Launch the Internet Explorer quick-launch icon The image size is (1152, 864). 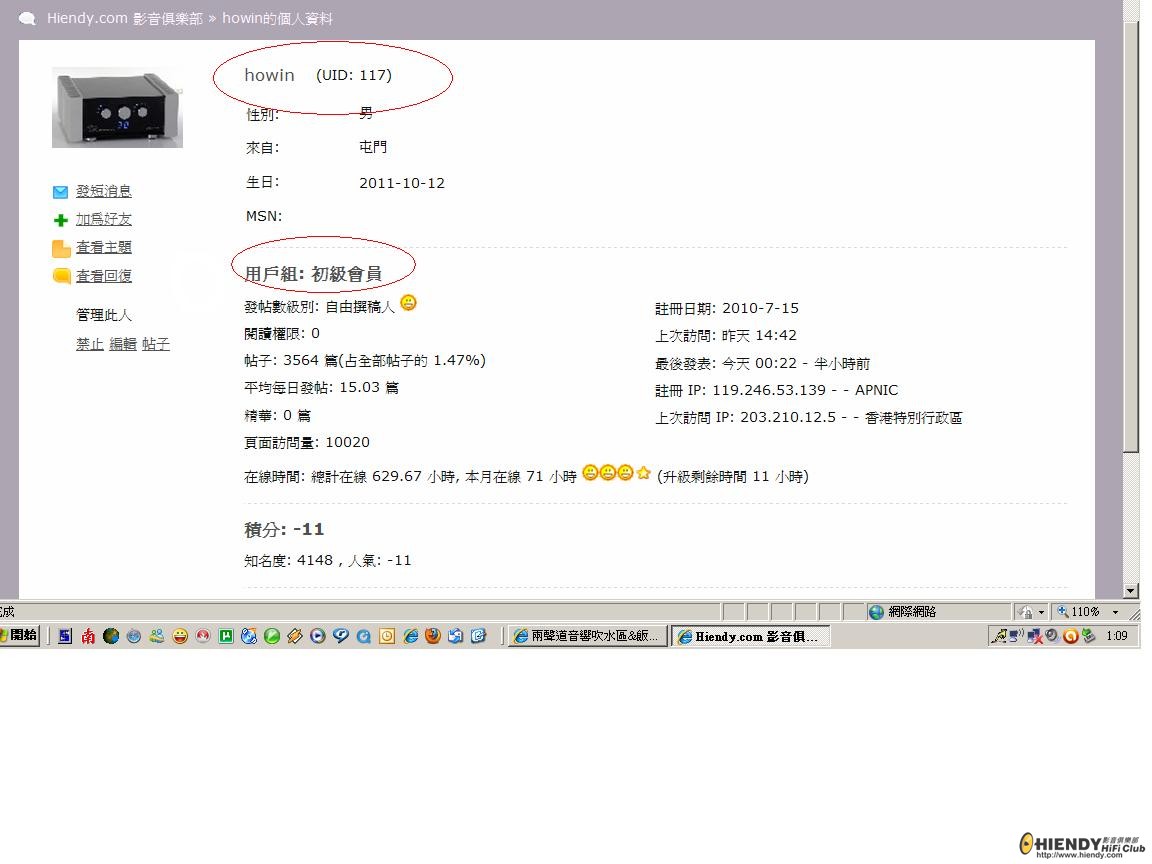(410, 636)
